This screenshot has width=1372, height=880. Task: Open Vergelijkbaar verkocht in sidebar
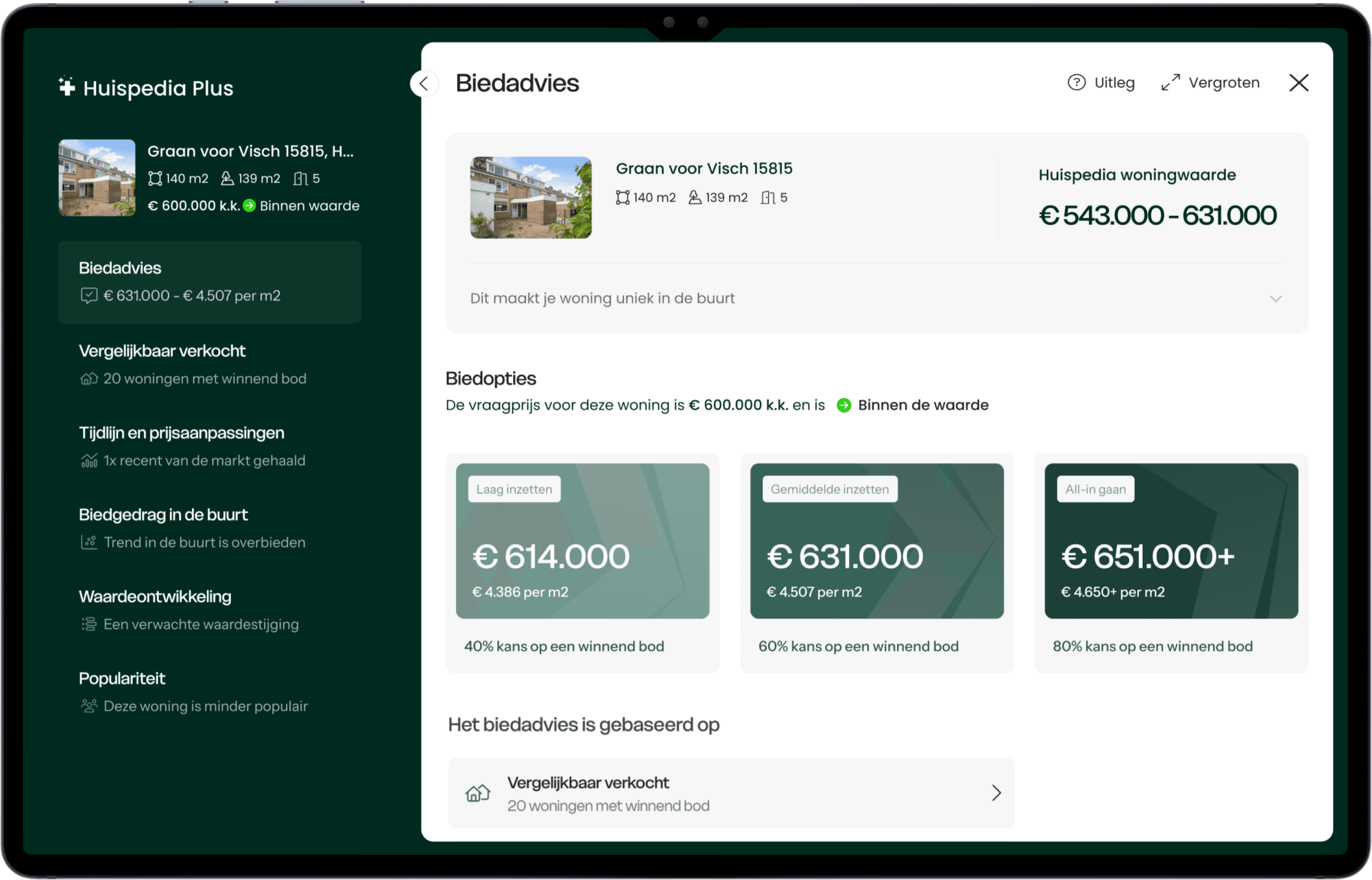(162, 351)
